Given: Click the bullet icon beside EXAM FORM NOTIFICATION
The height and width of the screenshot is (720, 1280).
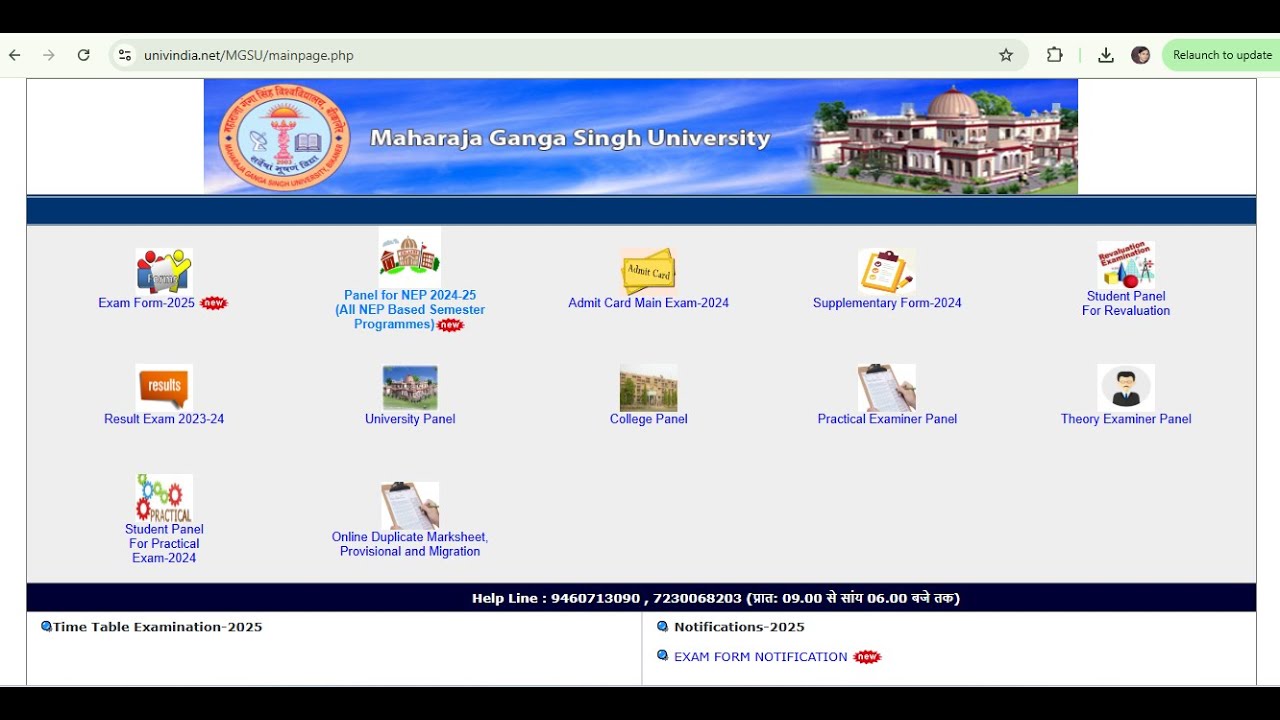Looking at the screenshot, I should click(662, 656).
